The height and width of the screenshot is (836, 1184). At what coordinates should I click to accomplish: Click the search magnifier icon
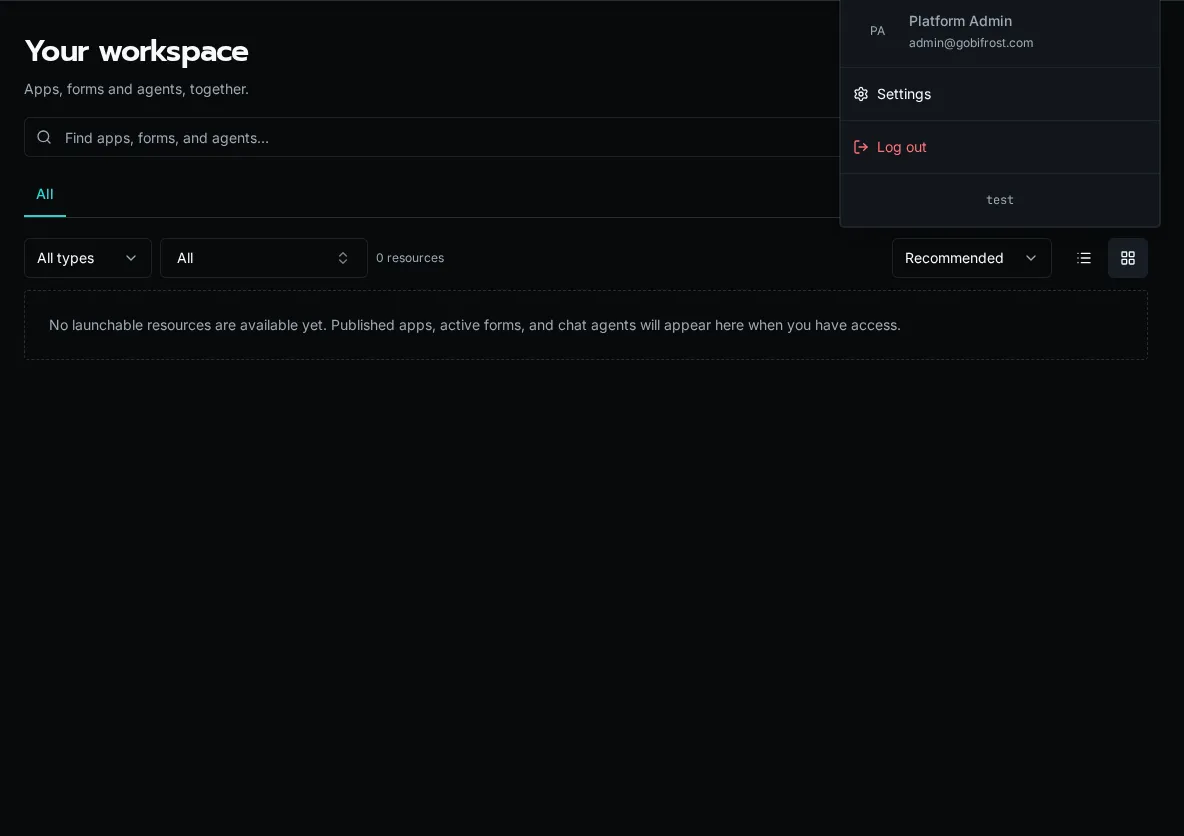click(44, 137)
